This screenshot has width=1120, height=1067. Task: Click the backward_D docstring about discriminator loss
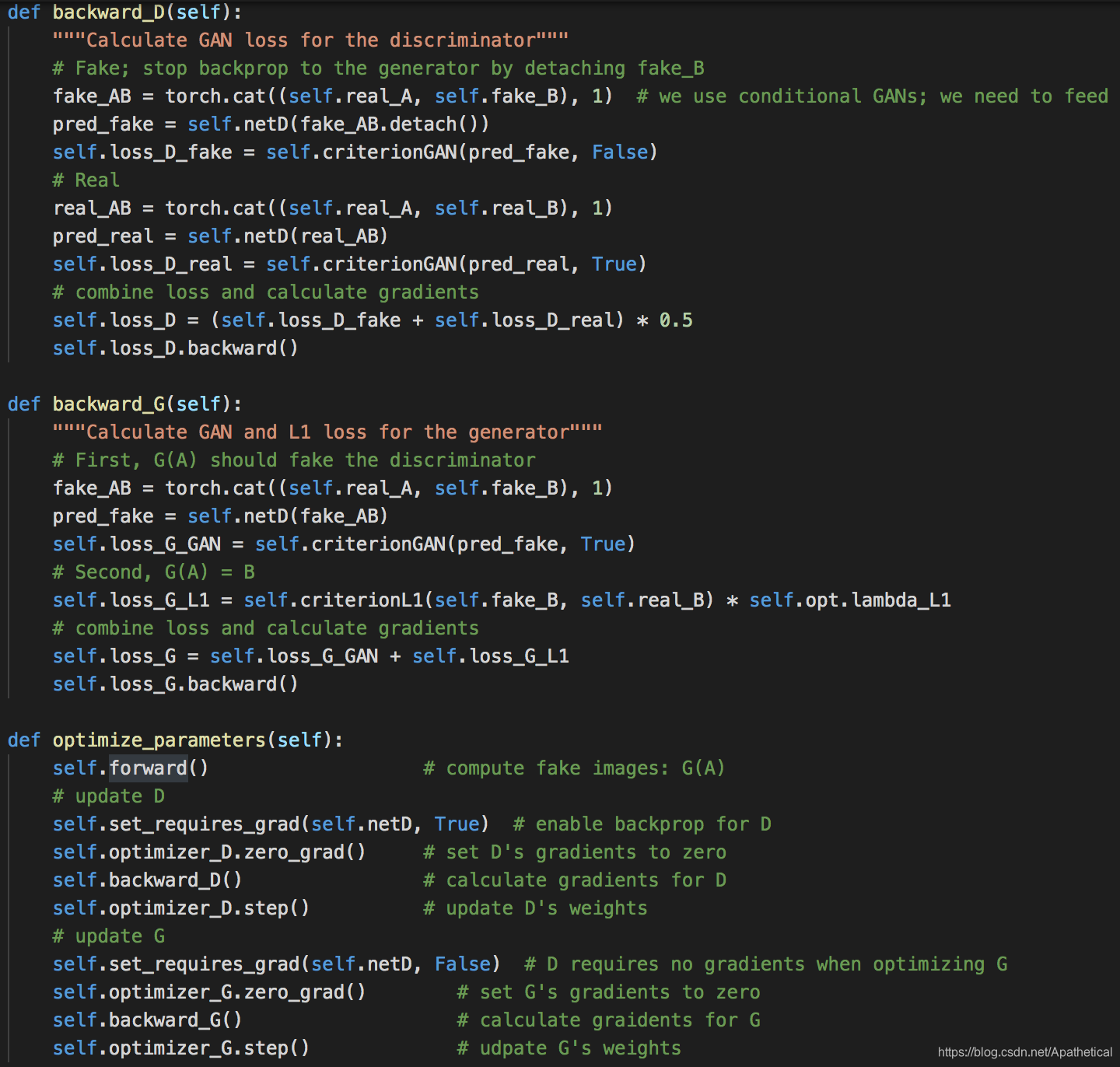310,40
